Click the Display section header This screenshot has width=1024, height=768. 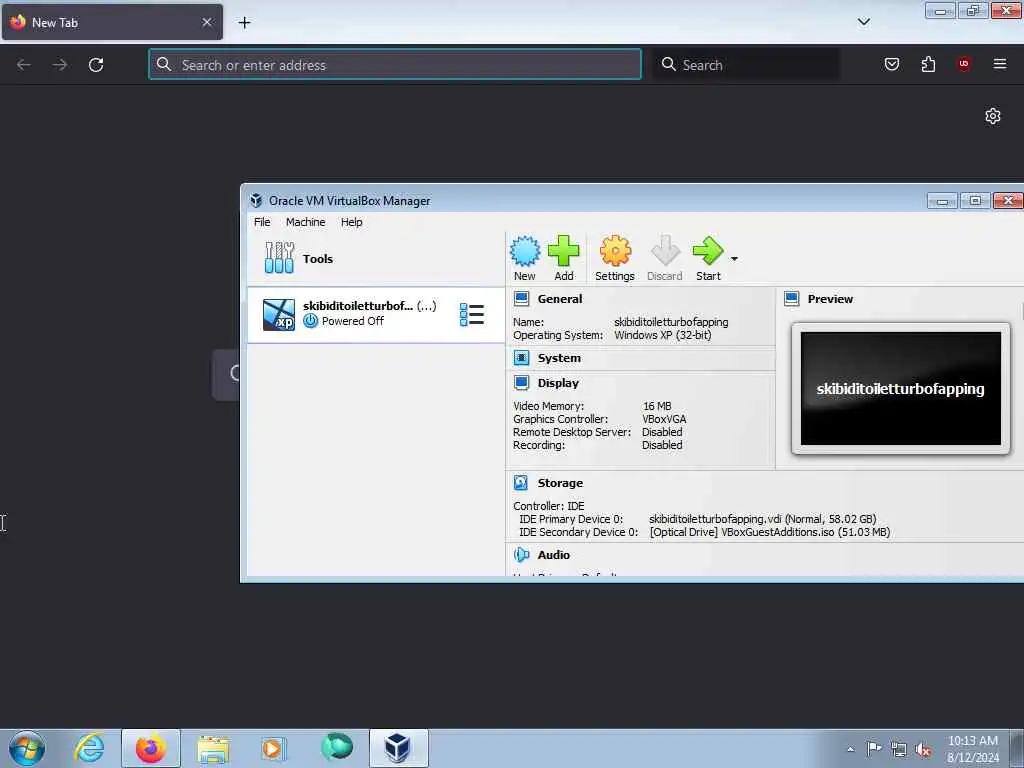[x=558, y=383]
